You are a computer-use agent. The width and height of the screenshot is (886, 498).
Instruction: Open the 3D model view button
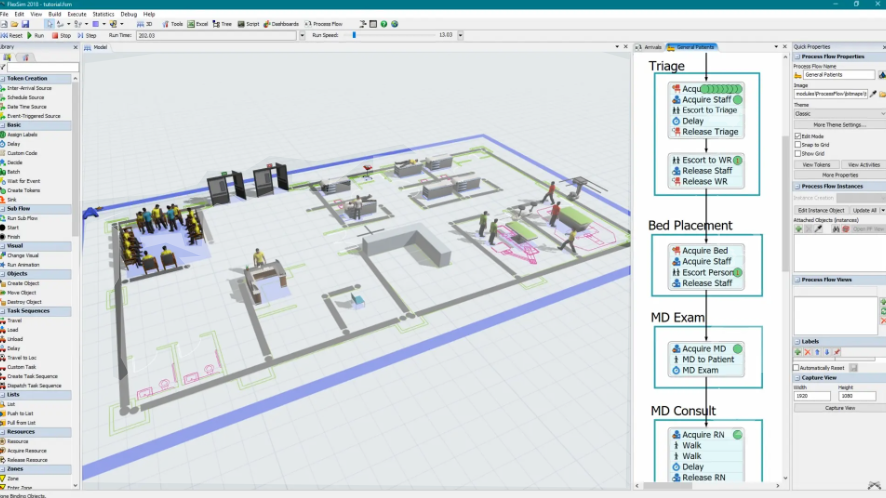click(x=145, y=24)
